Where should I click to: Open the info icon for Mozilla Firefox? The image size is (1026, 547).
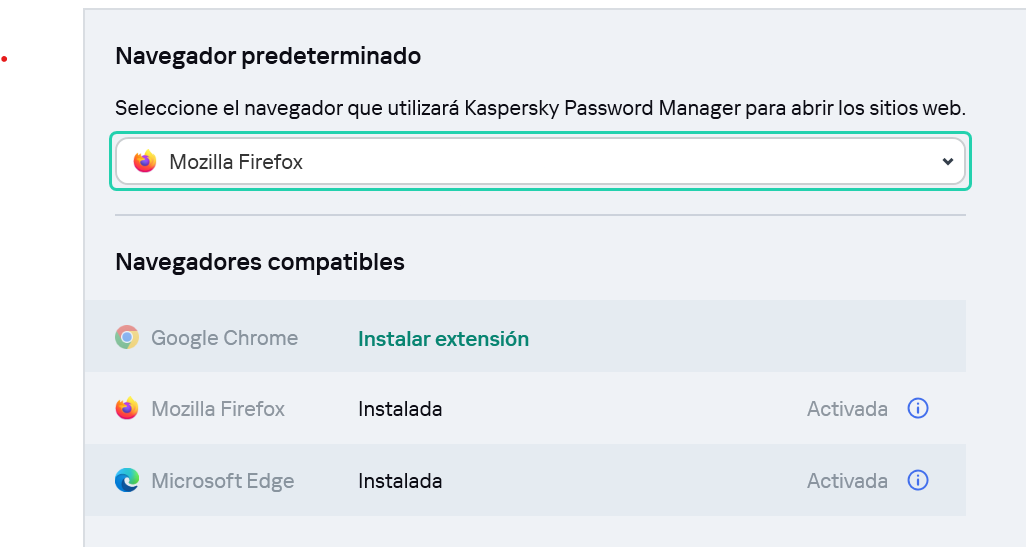918,408
